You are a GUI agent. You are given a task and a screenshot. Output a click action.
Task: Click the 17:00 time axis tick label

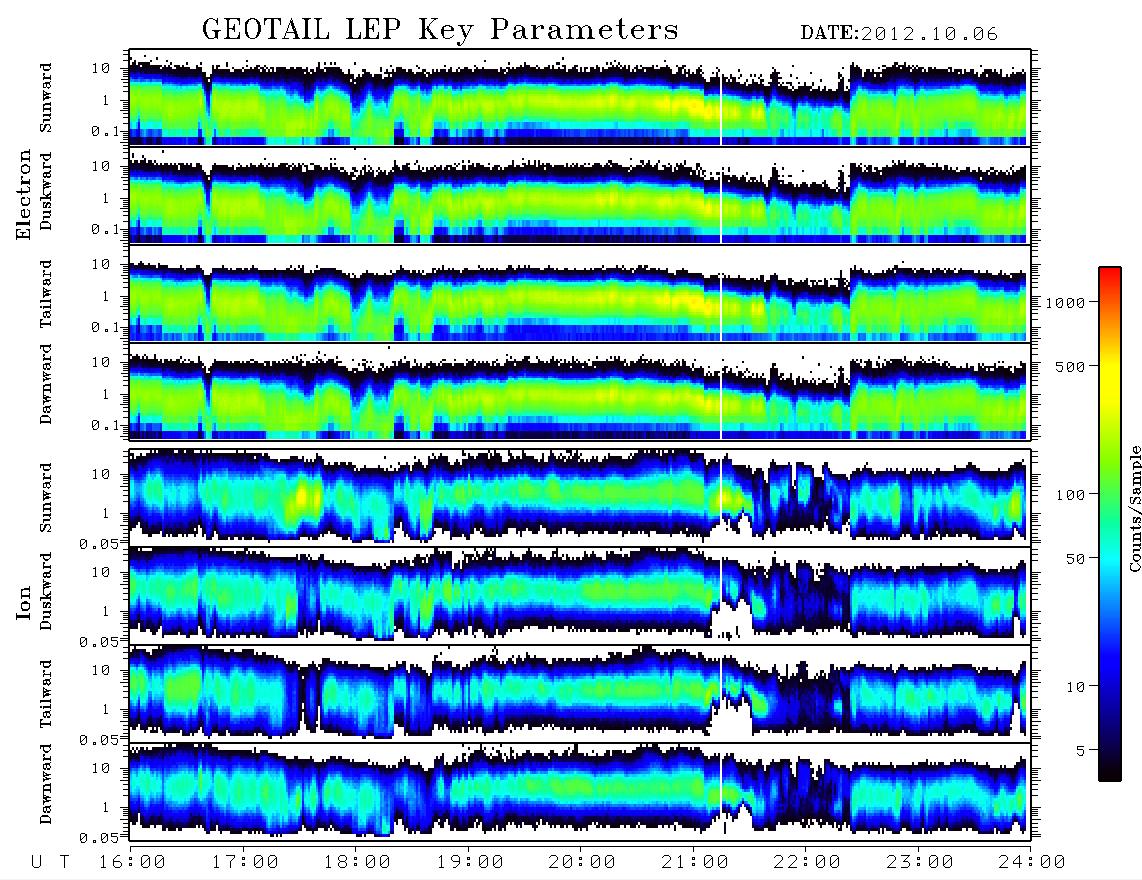tap(245, 862)
